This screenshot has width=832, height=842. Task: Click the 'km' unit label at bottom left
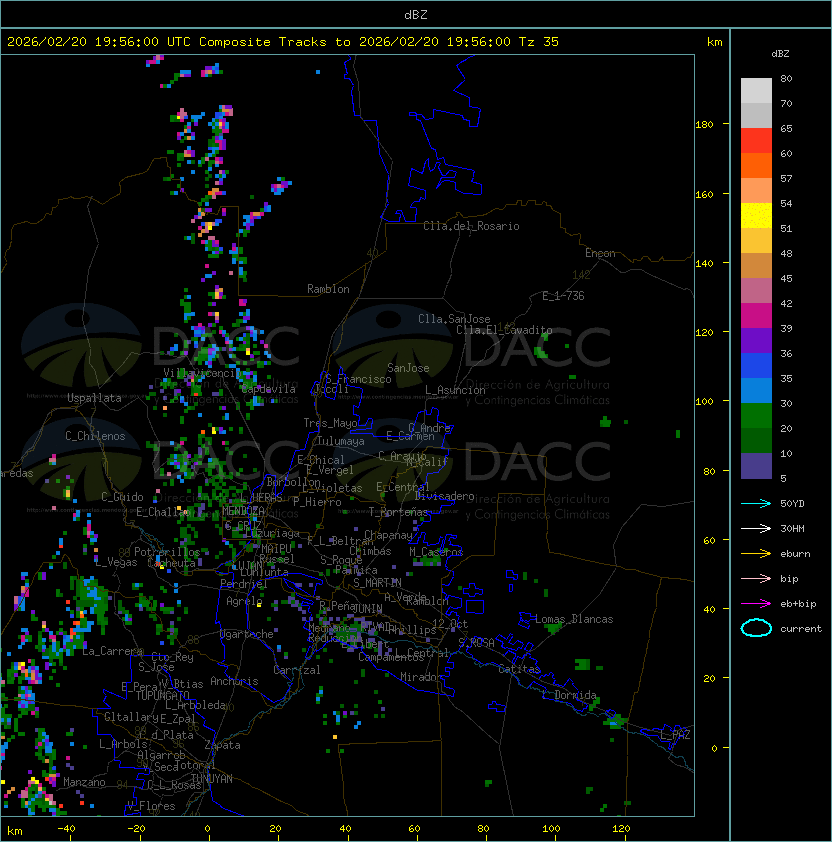[x=15, y=831]
